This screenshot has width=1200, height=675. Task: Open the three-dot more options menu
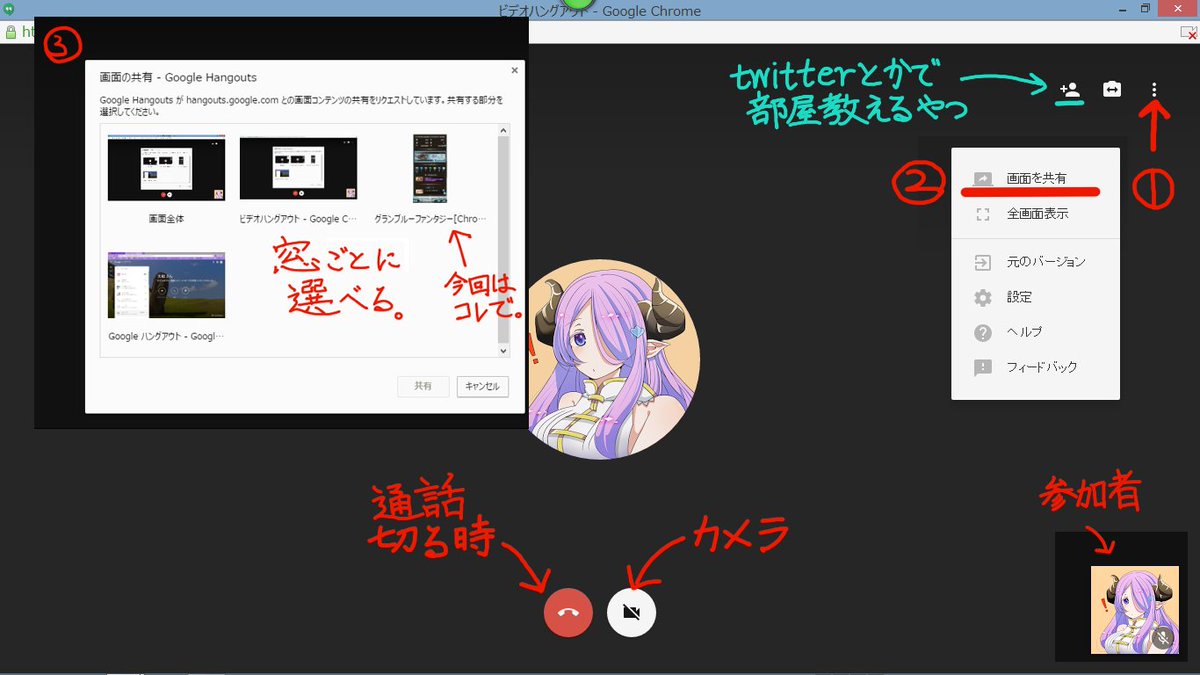pyautogui.click(x=1154, y=90)
